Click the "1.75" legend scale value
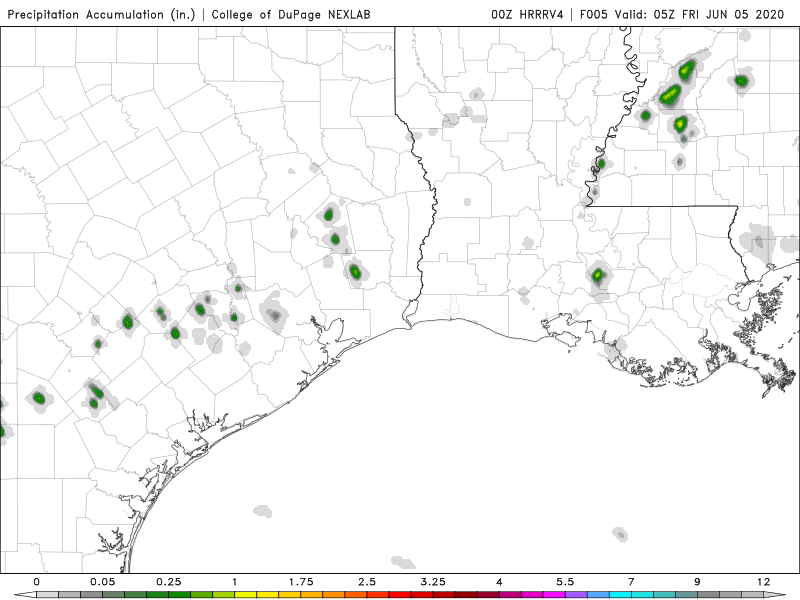The width and height of the screenshot is (800, 600). pos(301,582)
